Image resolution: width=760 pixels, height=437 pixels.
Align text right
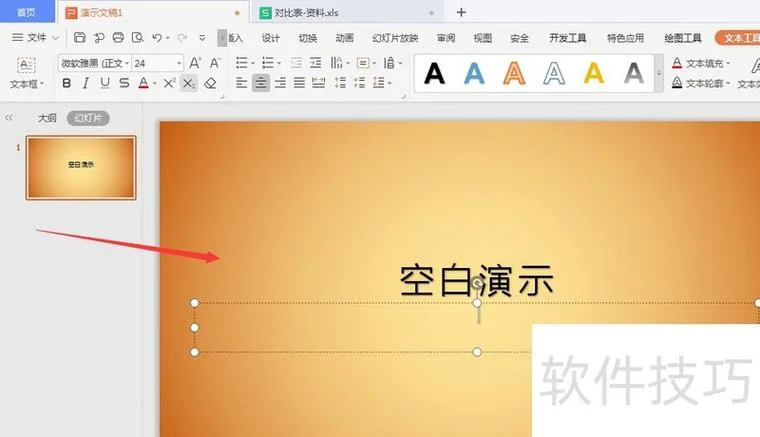coord(280,83)
